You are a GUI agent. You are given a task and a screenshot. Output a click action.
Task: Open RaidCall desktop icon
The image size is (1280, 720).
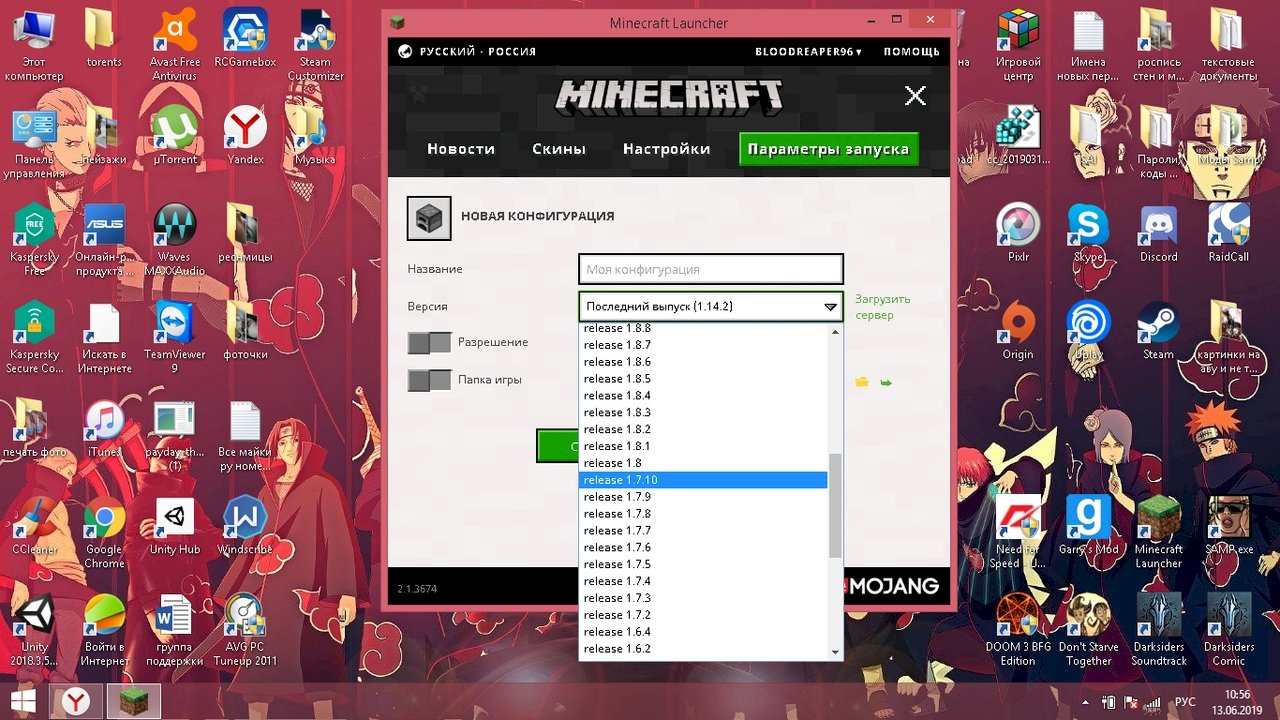point(1228,233)
